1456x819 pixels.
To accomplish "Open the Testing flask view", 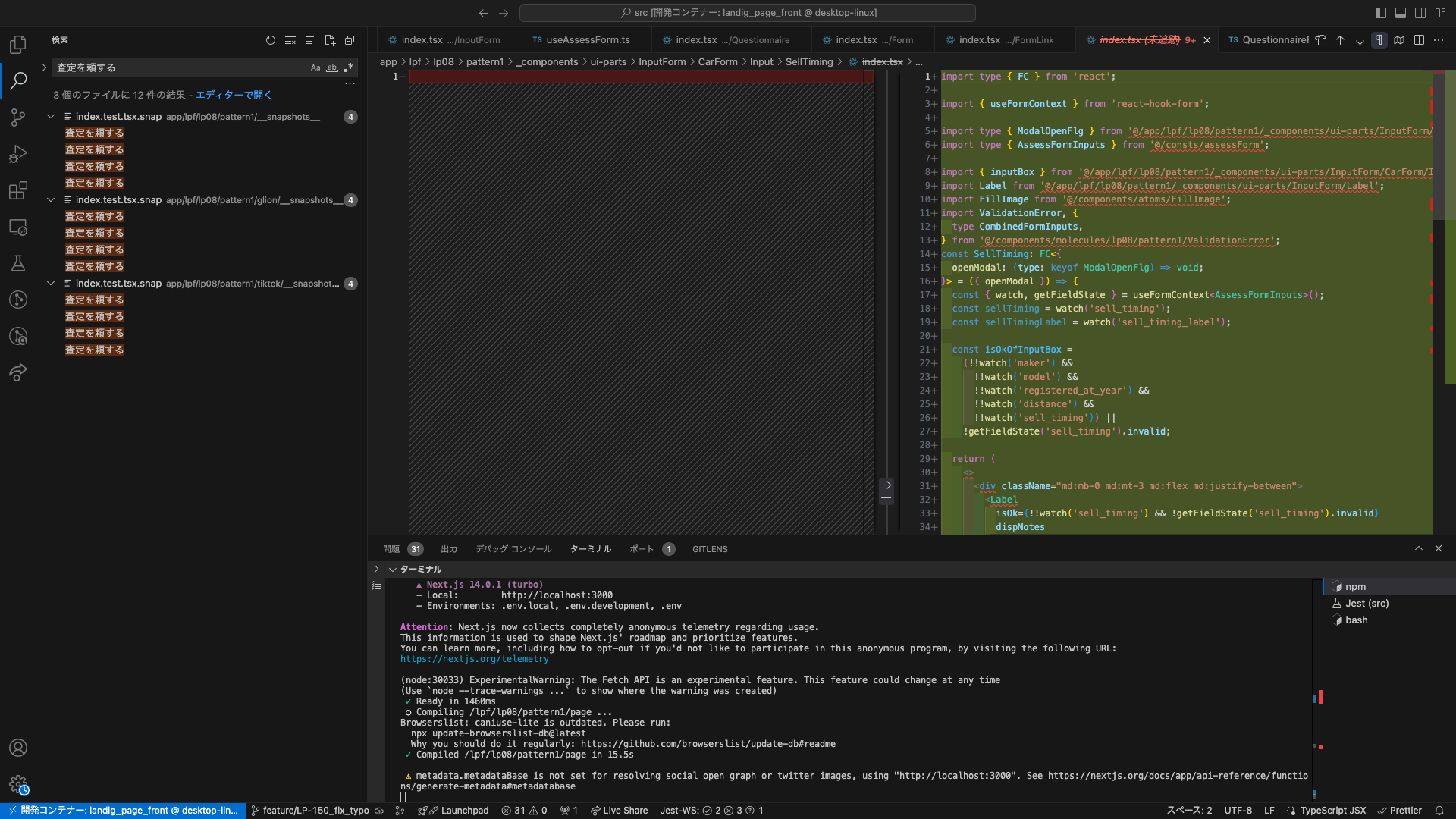I will click(x=18, y=263).
